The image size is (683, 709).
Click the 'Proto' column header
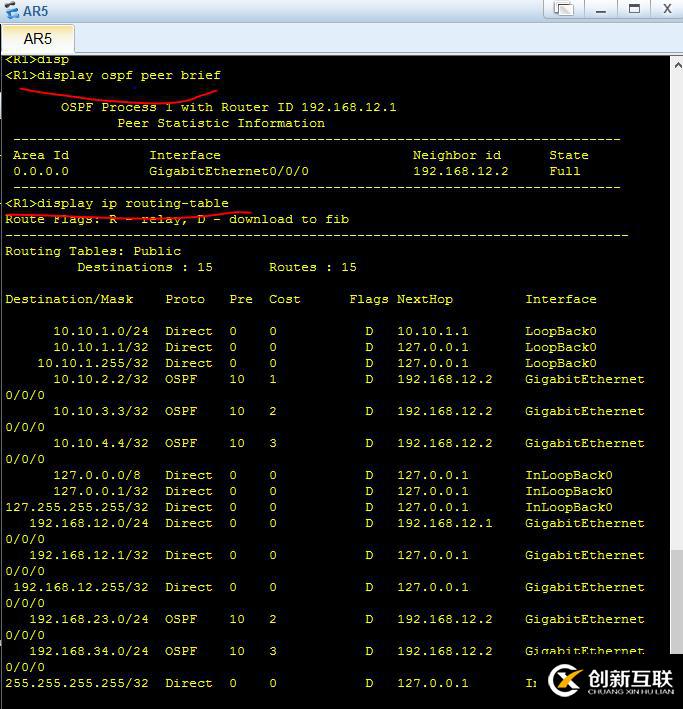pos(185,299)
